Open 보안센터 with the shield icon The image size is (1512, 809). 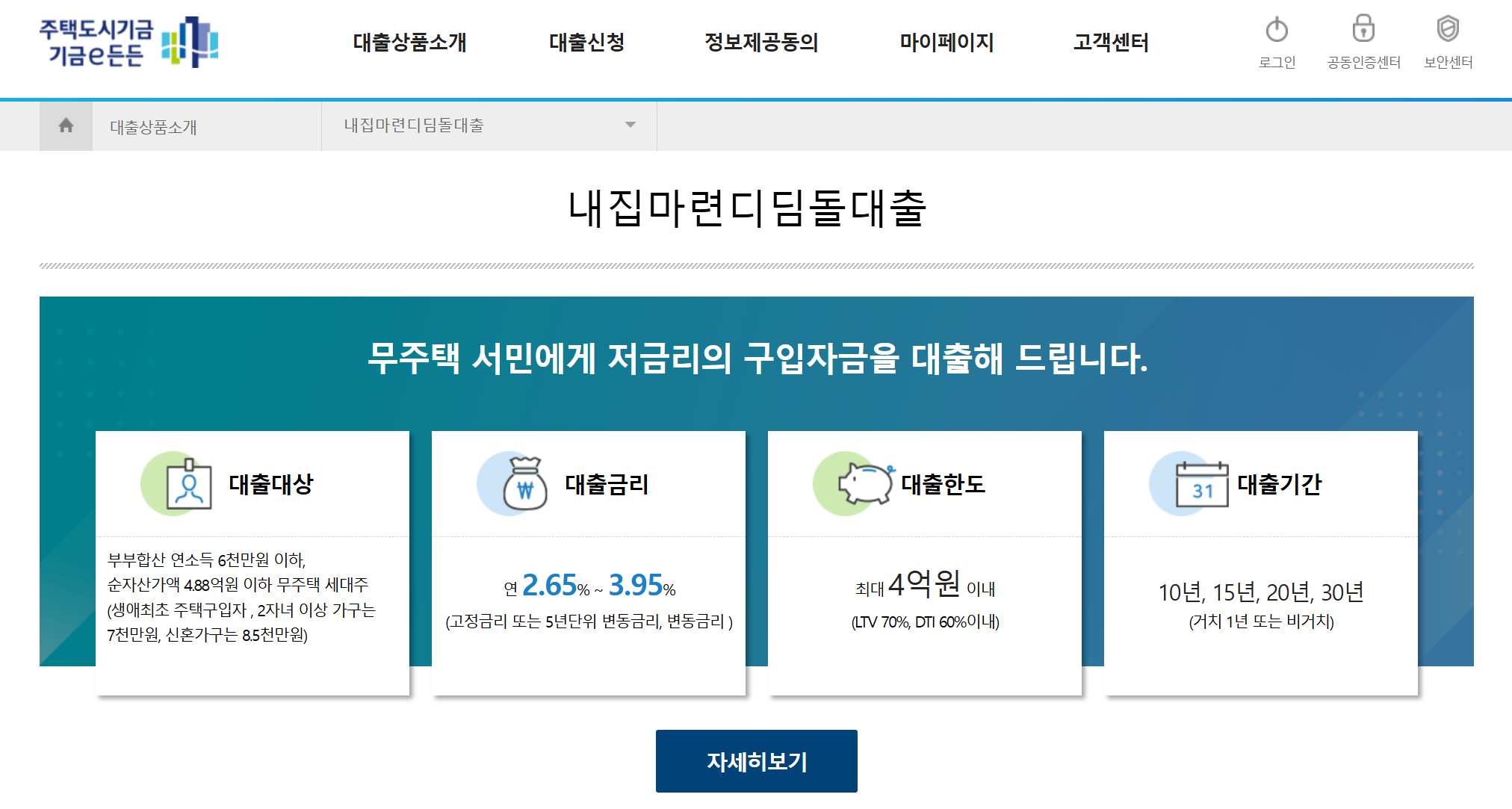[1447, 30]
